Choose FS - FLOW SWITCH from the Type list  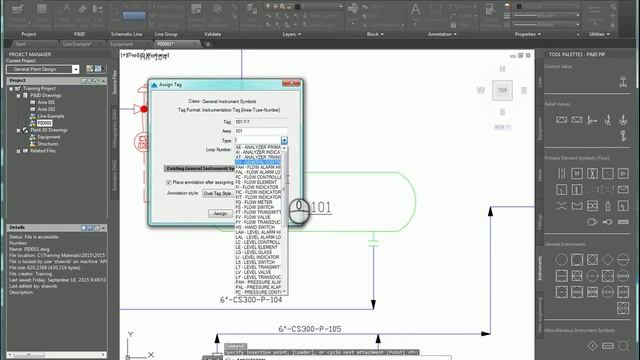pos(258,207)
